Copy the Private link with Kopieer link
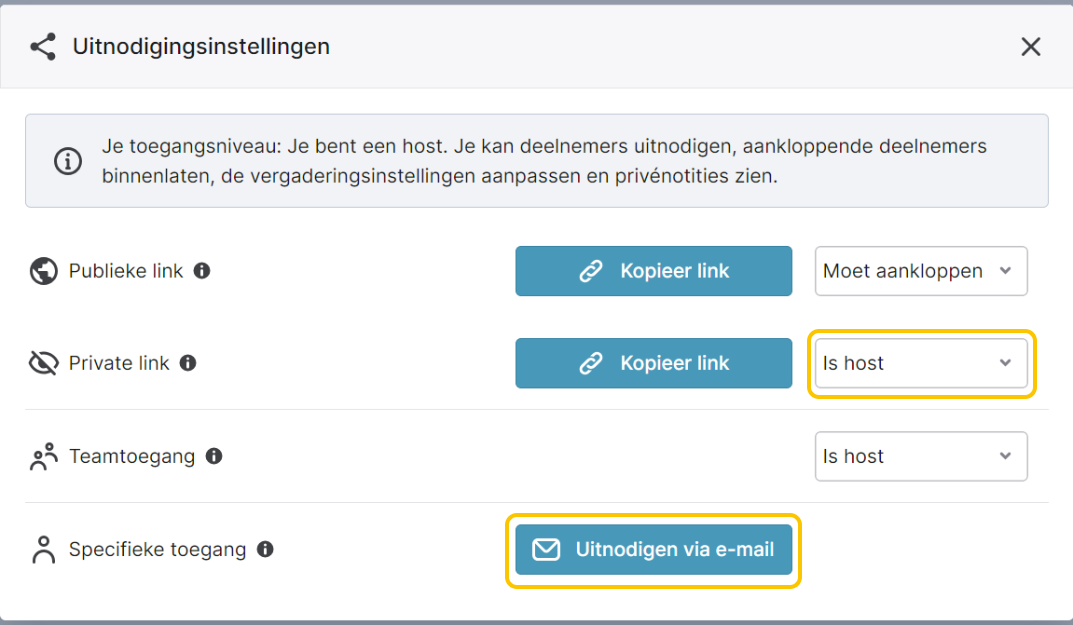1073x625 pixels. tap(654, 363)
